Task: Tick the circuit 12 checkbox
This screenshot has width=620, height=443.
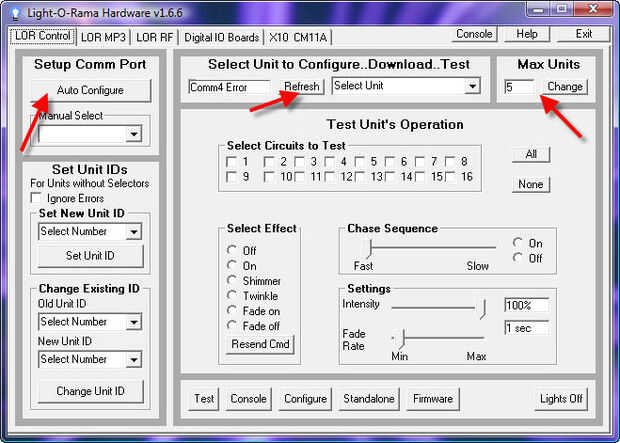Action: coord(329,177)
